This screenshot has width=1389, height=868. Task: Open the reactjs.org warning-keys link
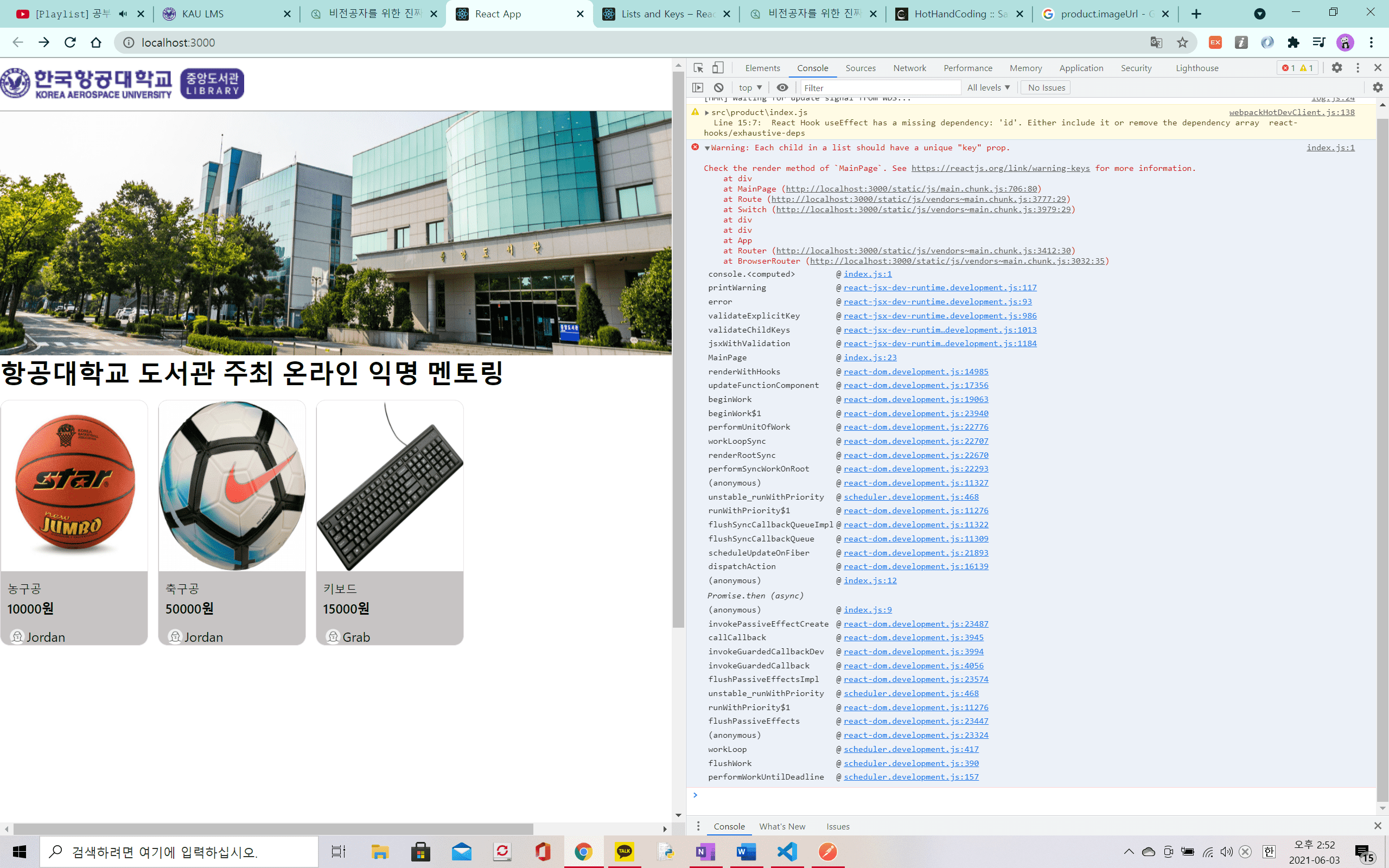click(1001, 168)
